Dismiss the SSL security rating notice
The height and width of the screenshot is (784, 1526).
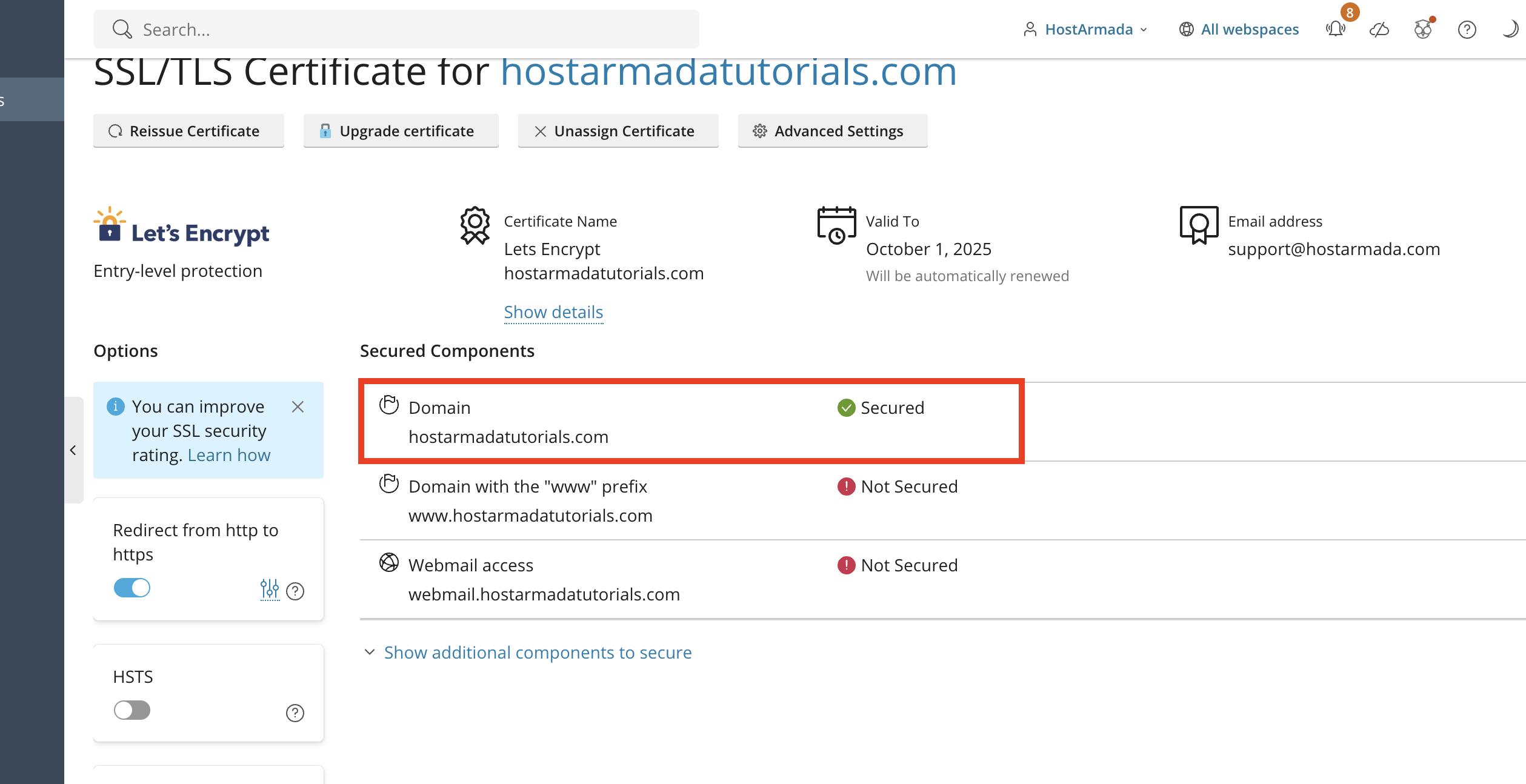click(298, 407)
